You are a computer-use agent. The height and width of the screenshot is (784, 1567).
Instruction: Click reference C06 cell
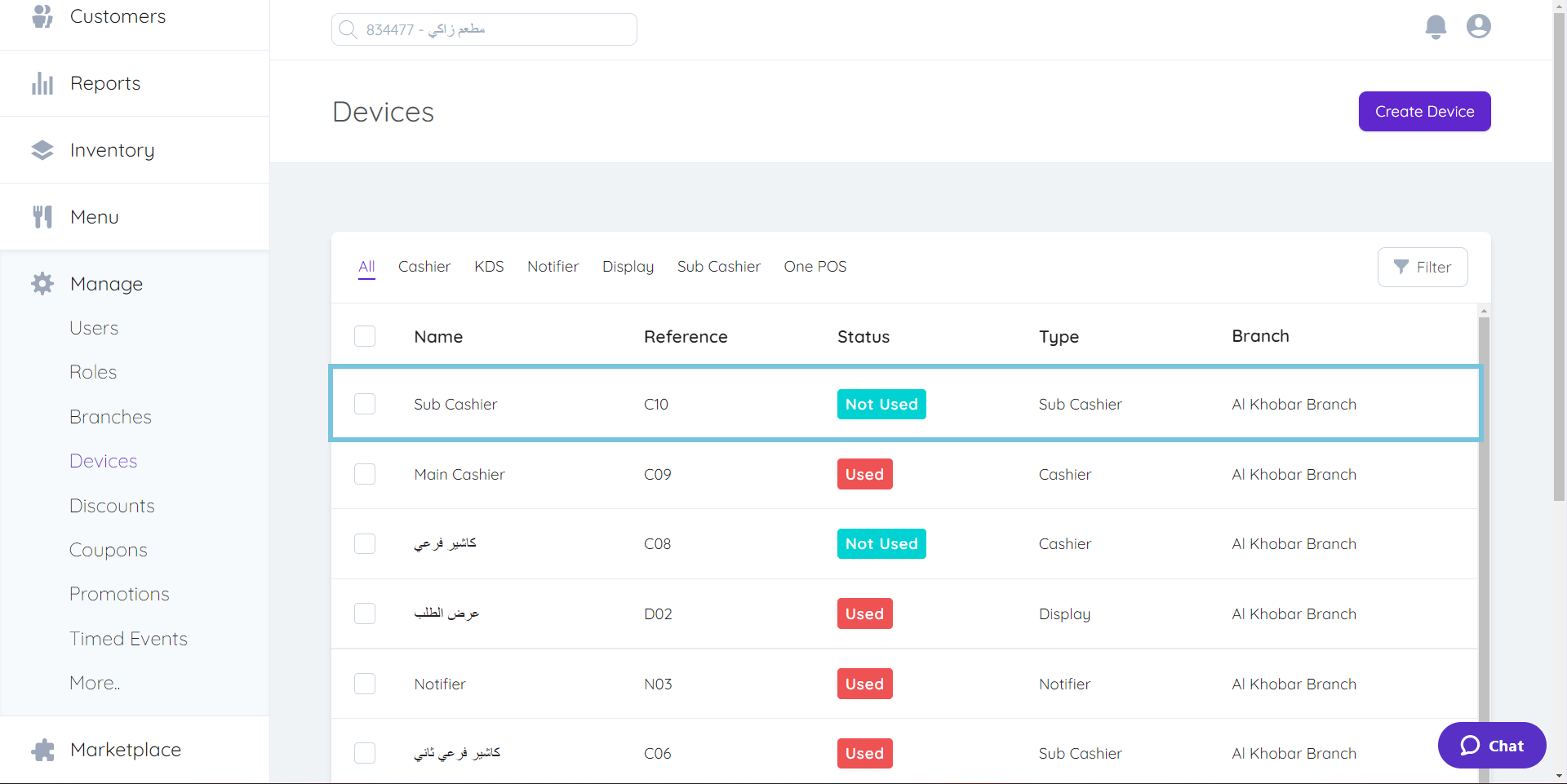657,753
